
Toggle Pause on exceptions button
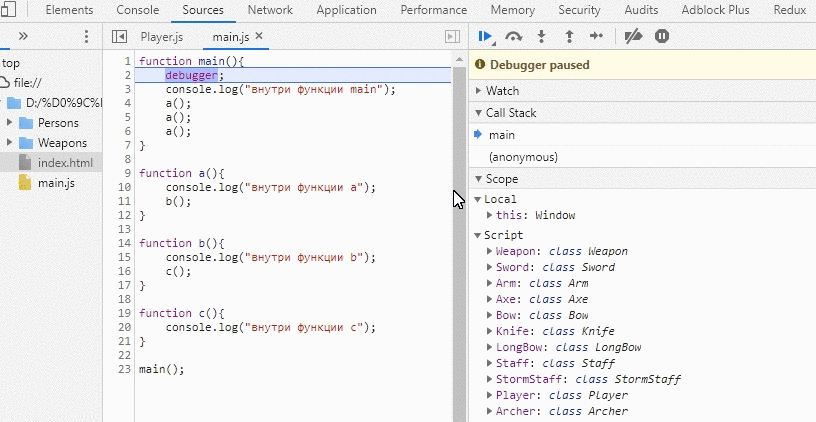(661, 36)
